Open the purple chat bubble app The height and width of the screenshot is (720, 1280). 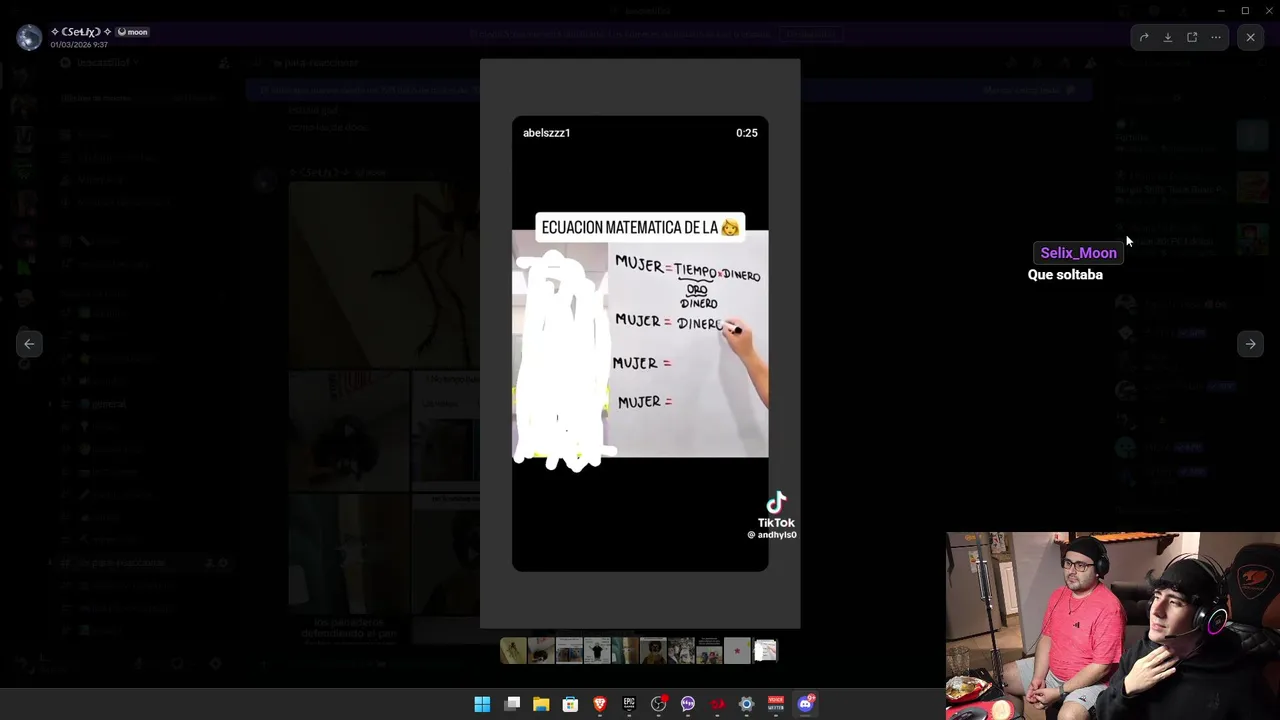click(x=688, y=704)
